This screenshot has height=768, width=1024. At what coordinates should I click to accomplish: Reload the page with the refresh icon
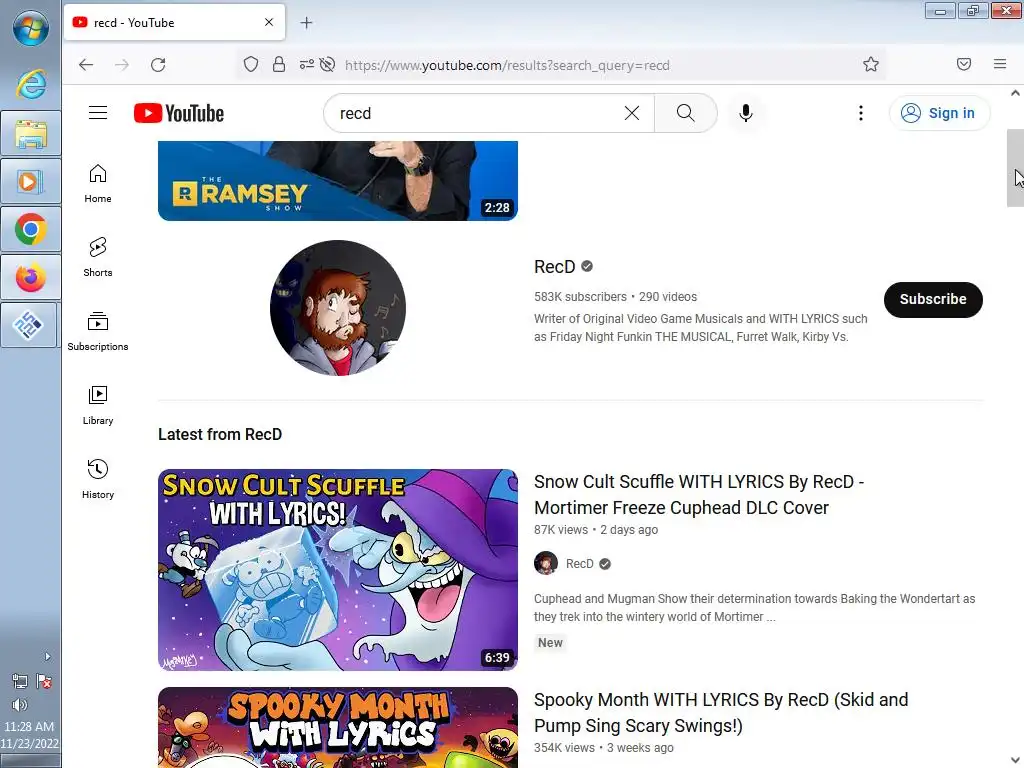tap(158, 65)
